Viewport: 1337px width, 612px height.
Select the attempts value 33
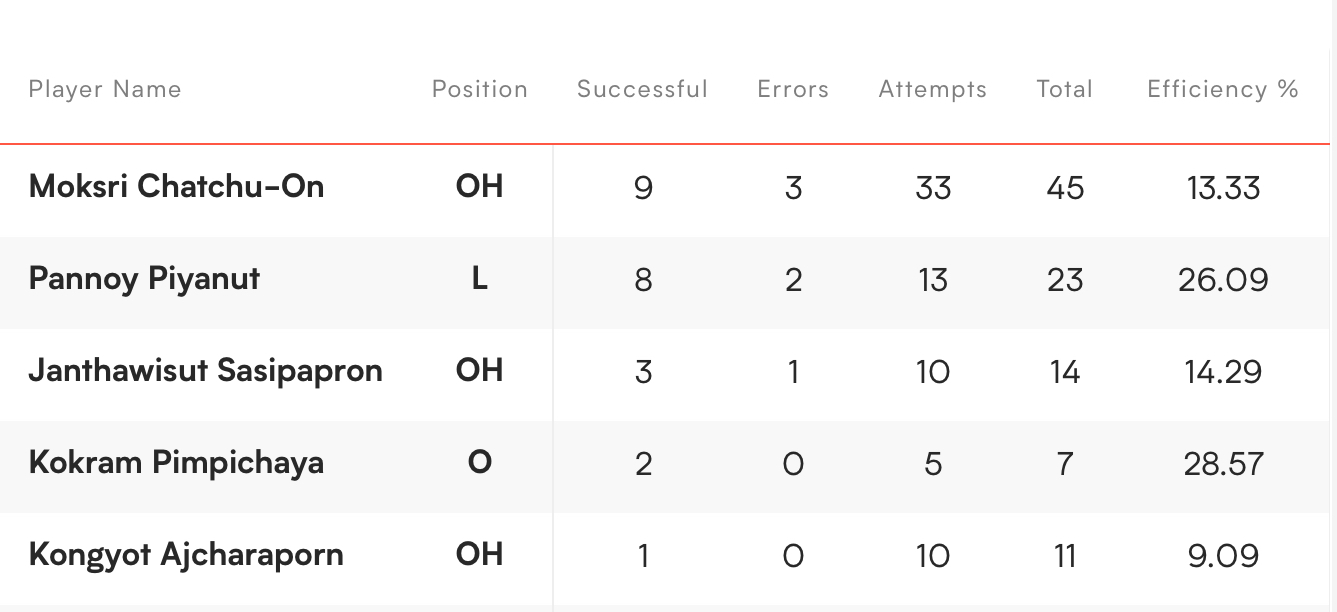[x=933, y=187]
